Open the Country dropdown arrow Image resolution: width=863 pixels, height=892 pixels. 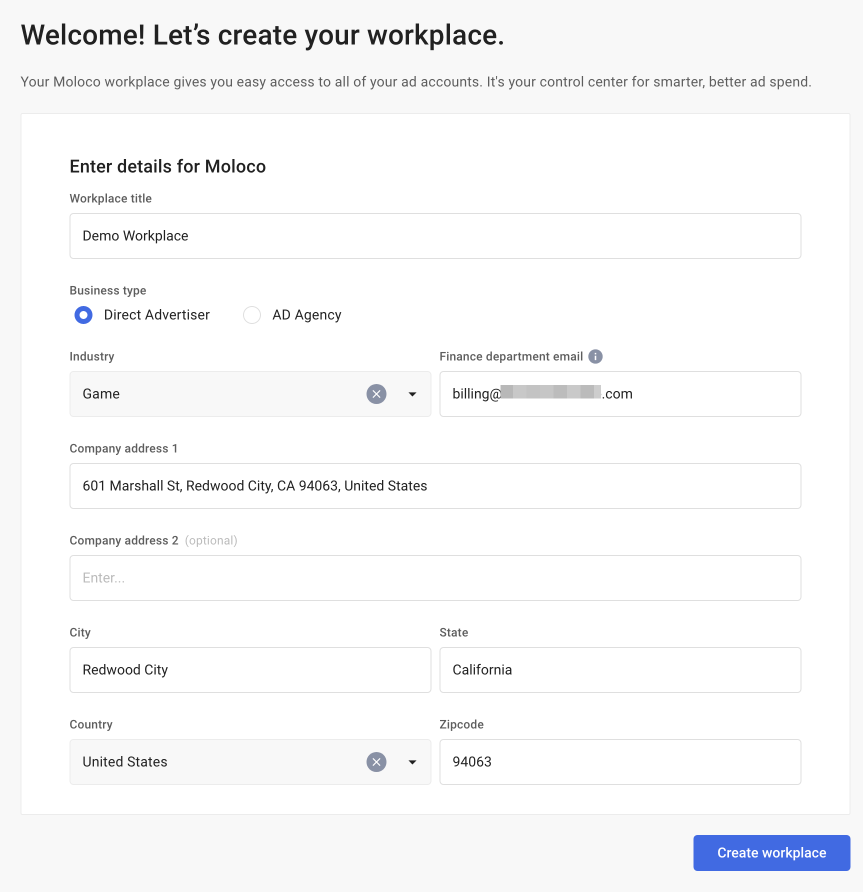point(412,762)
